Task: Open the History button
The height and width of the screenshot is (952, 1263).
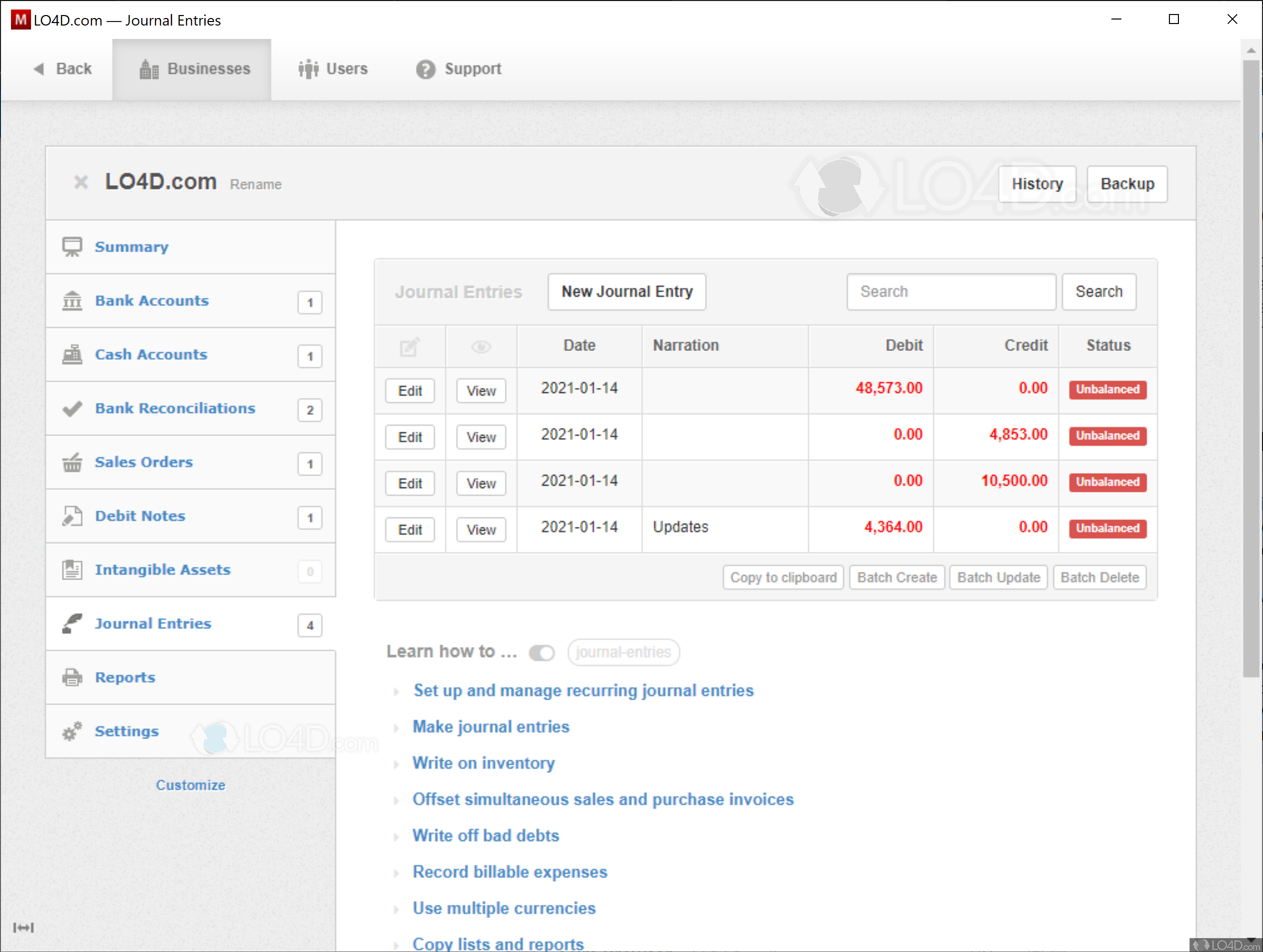Action: [1037, 184]
